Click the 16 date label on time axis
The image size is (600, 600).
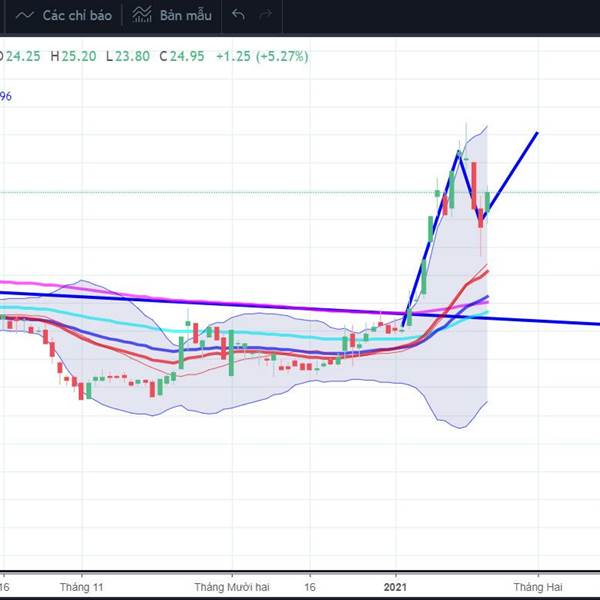(x=310, y=587)
